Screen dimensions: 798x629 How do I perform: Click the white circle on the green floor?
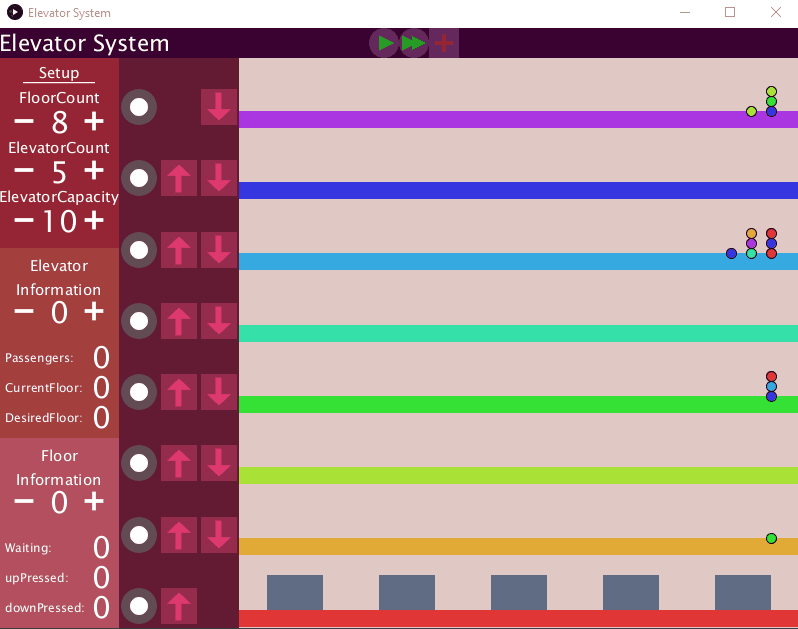click(139, 392)
